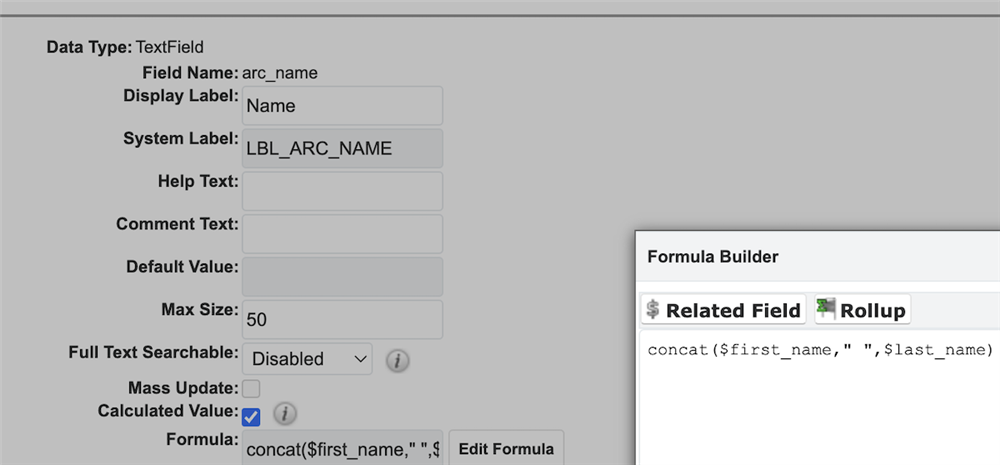Focus the empty Help Text field
Image resolution: width=1000 pixels, height=465 pixels.
[342, 191]
